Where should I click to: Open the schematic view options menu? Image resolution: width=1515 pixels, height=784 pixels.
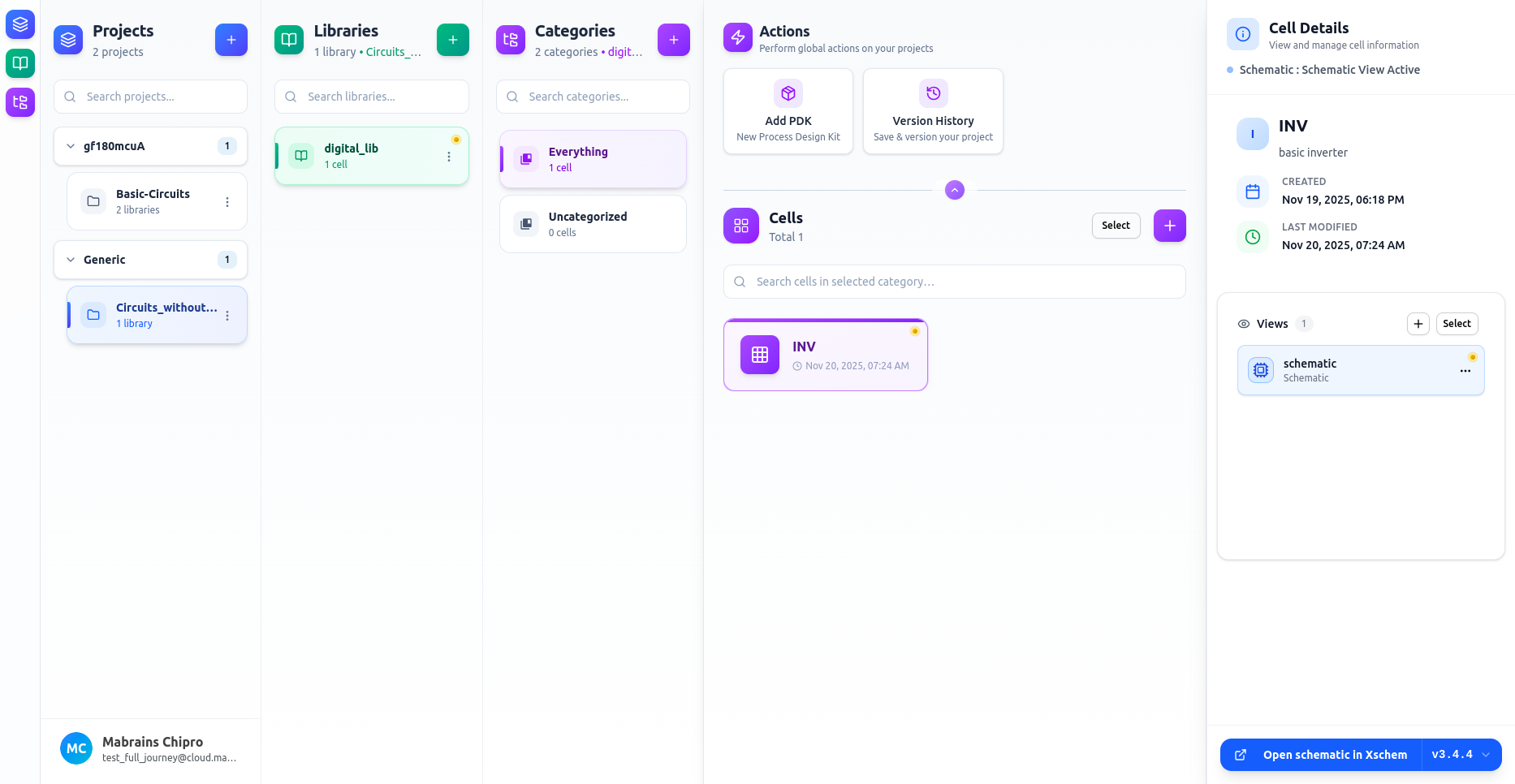(1465, 370)
